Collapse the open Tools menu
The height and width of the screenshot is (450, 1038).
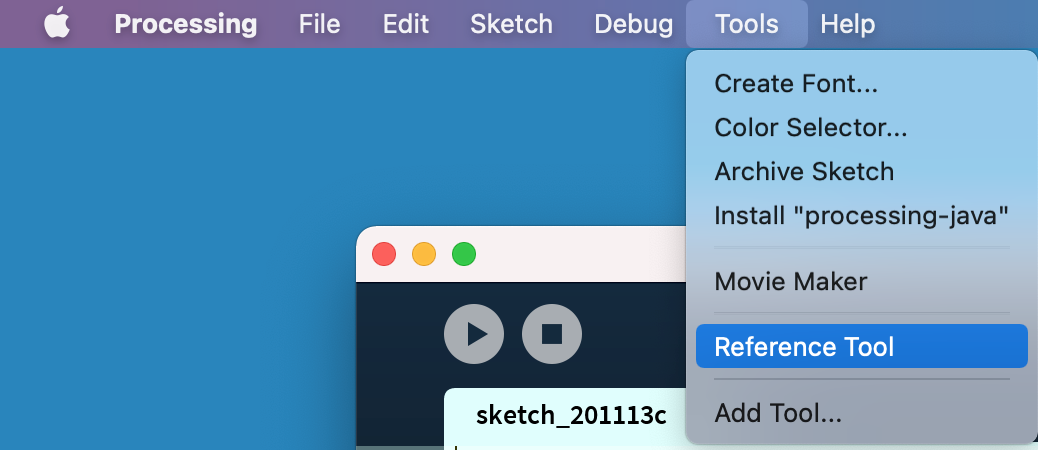(x=746, y=23)
